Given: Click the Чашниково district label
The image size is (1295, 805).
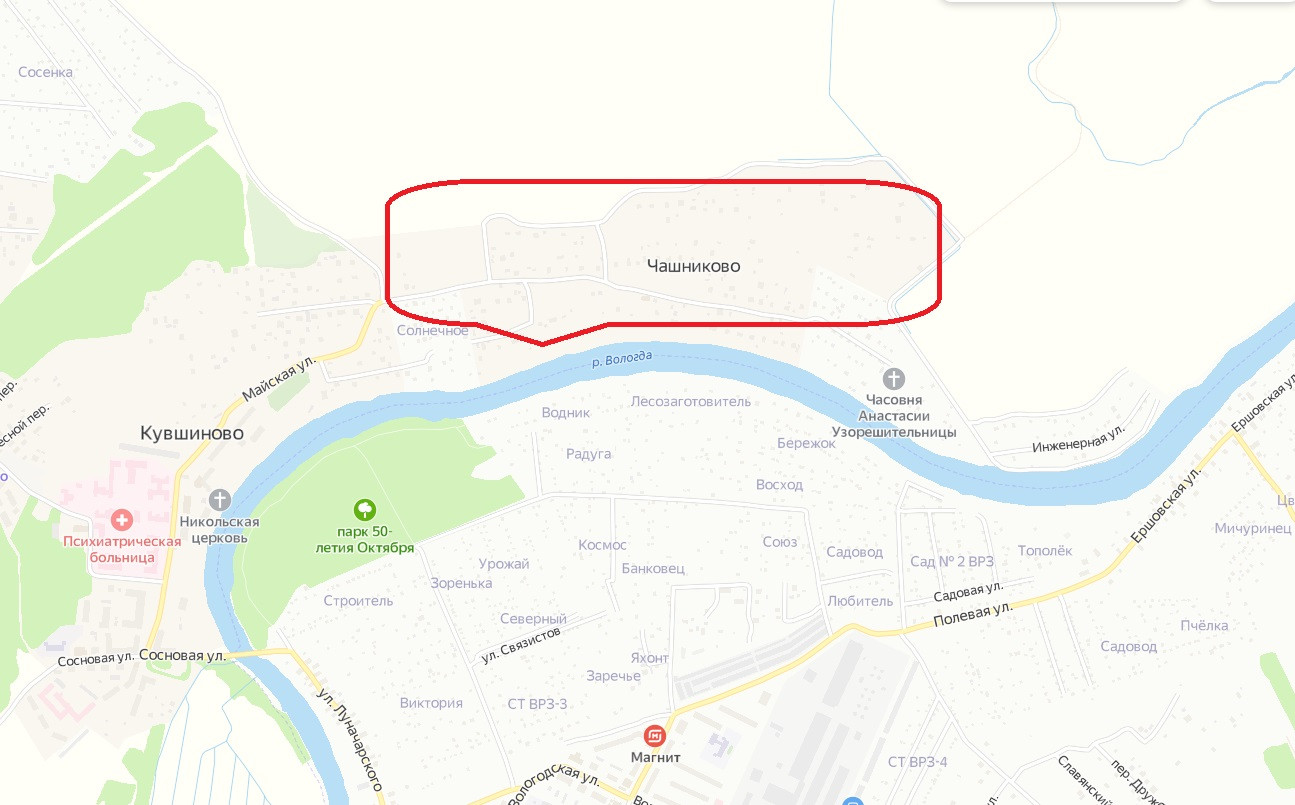Looking at the screenshot, I should [x=693, y=266].
